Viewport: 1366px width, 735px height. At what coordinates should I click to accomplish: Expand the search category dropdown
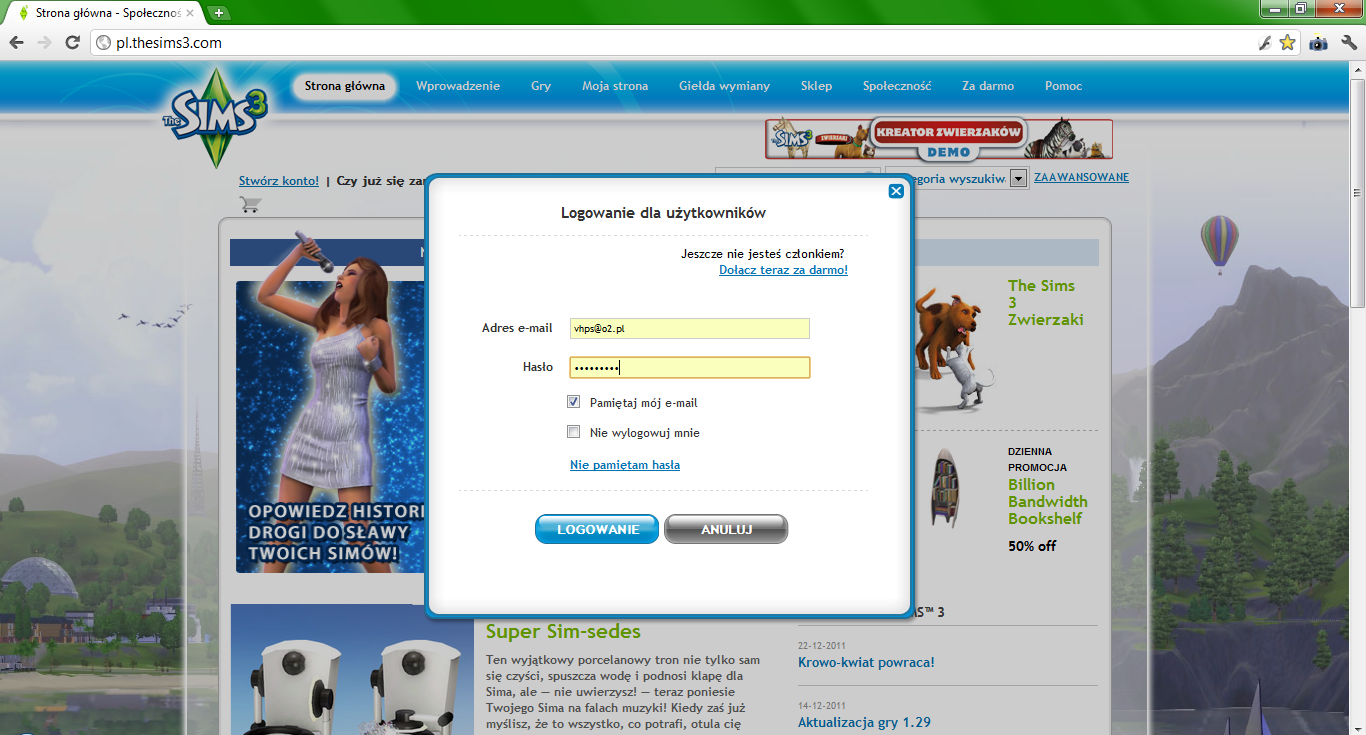(1019, 178)
